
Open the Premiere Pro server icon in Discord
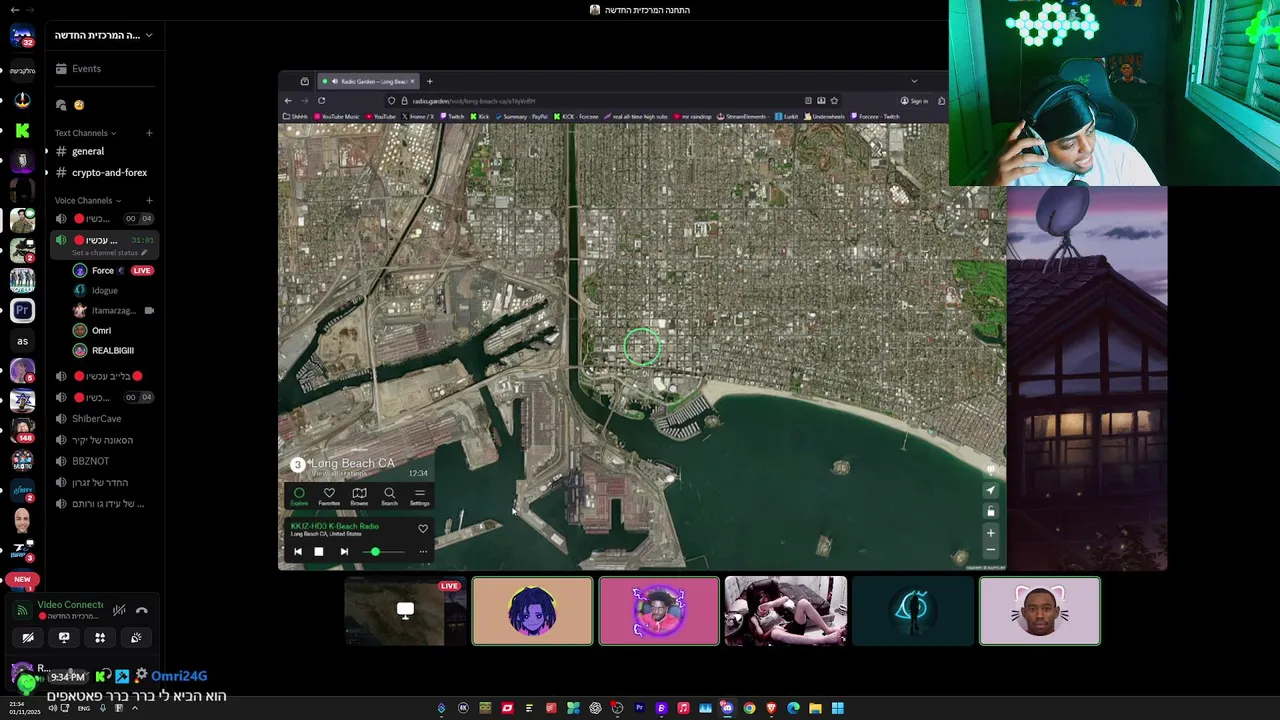(22, 311)
